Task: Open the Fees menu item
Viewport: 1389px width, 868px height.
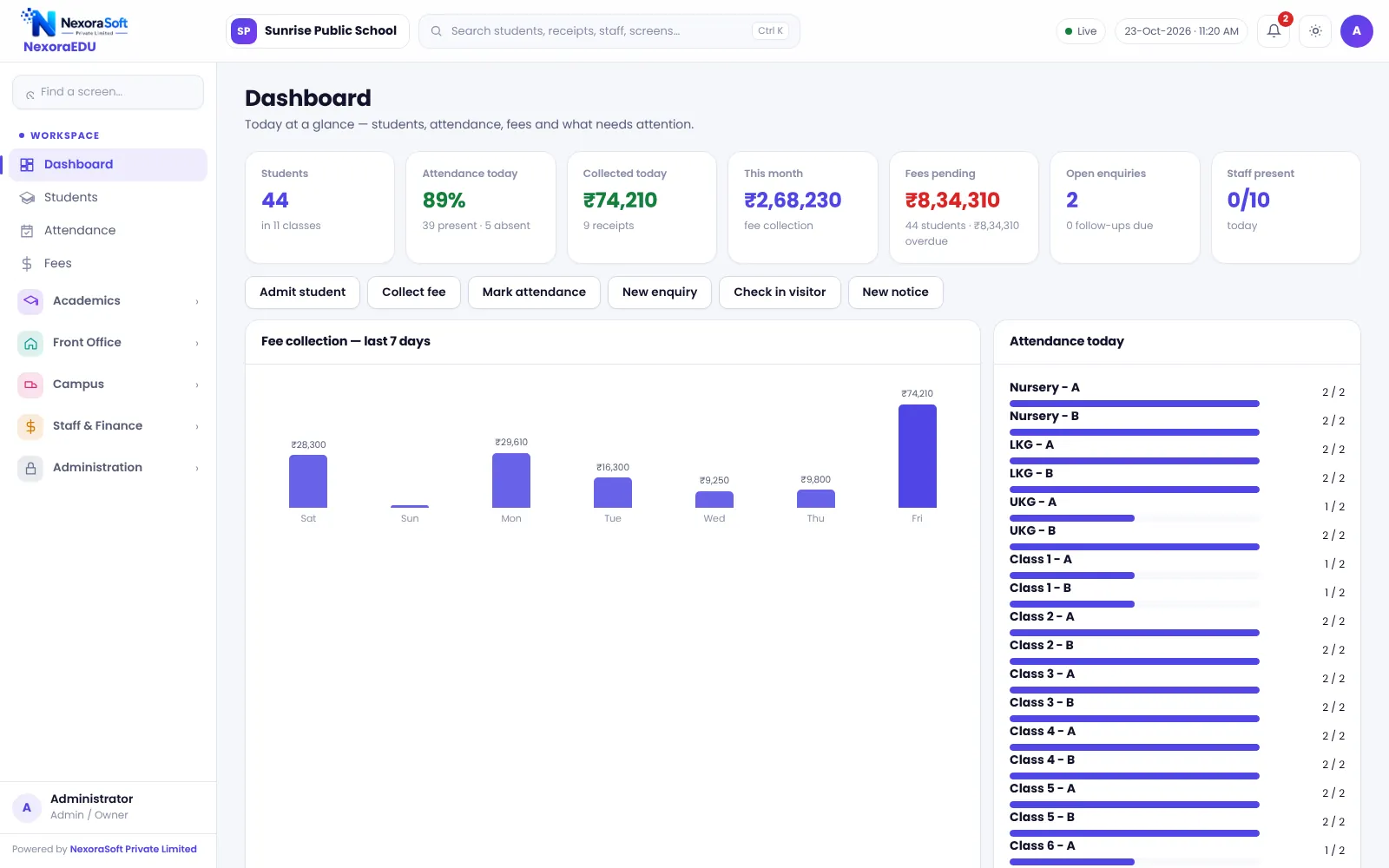Action: click(x=109, y=264)
